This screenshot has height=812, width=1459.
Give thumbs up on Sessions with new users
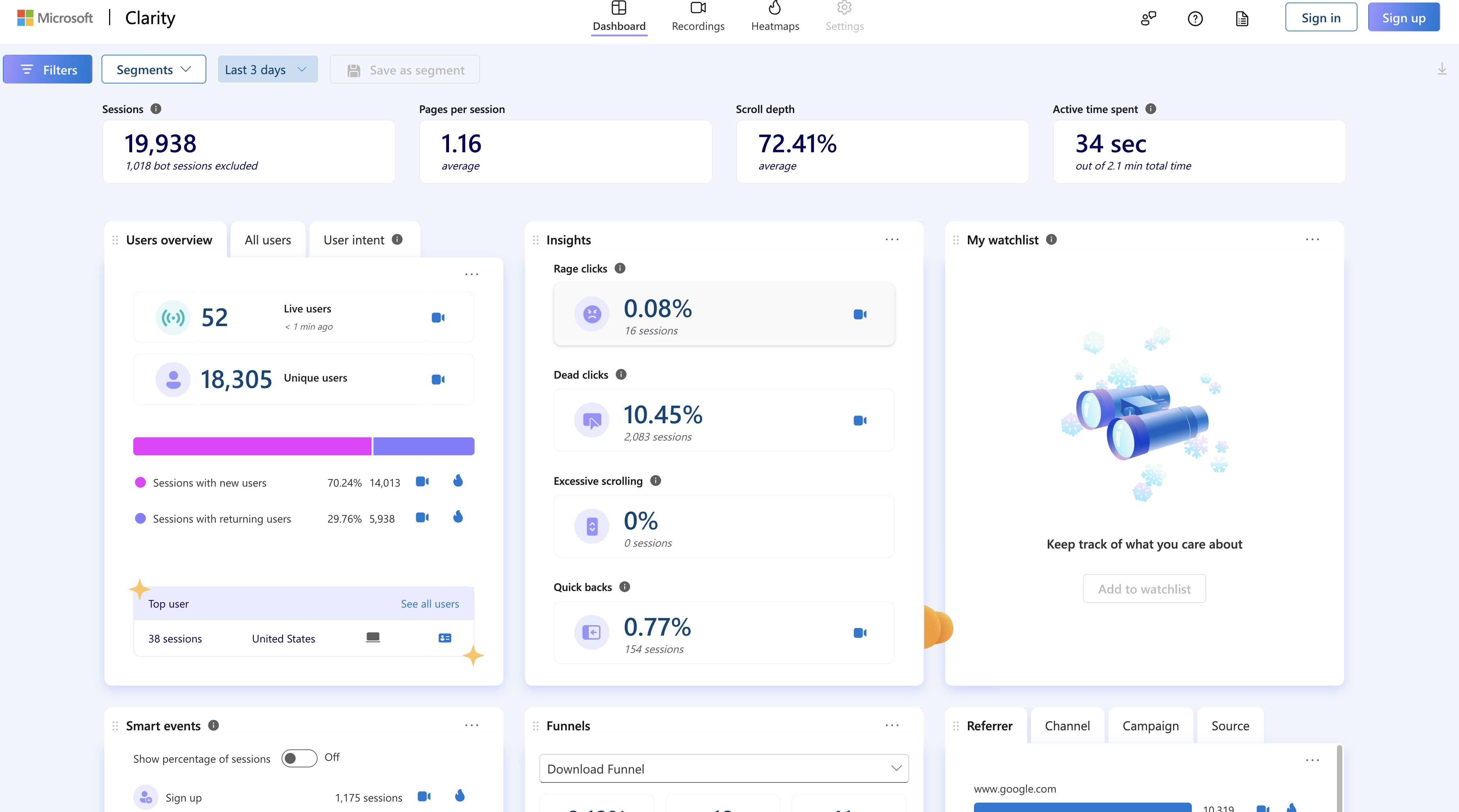[x=458, y=481]
